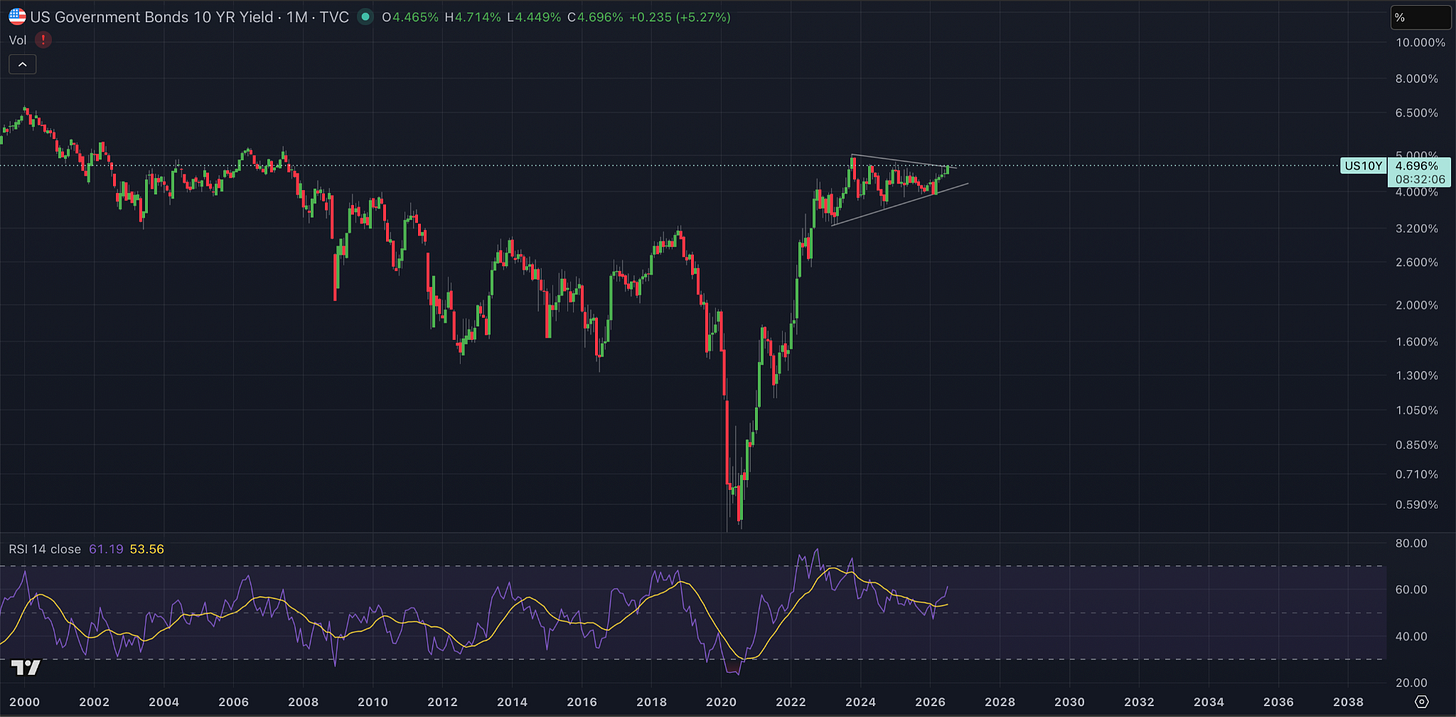
Task: Click the 2038 label on the time axis
Action: (x=1348, y=703)
